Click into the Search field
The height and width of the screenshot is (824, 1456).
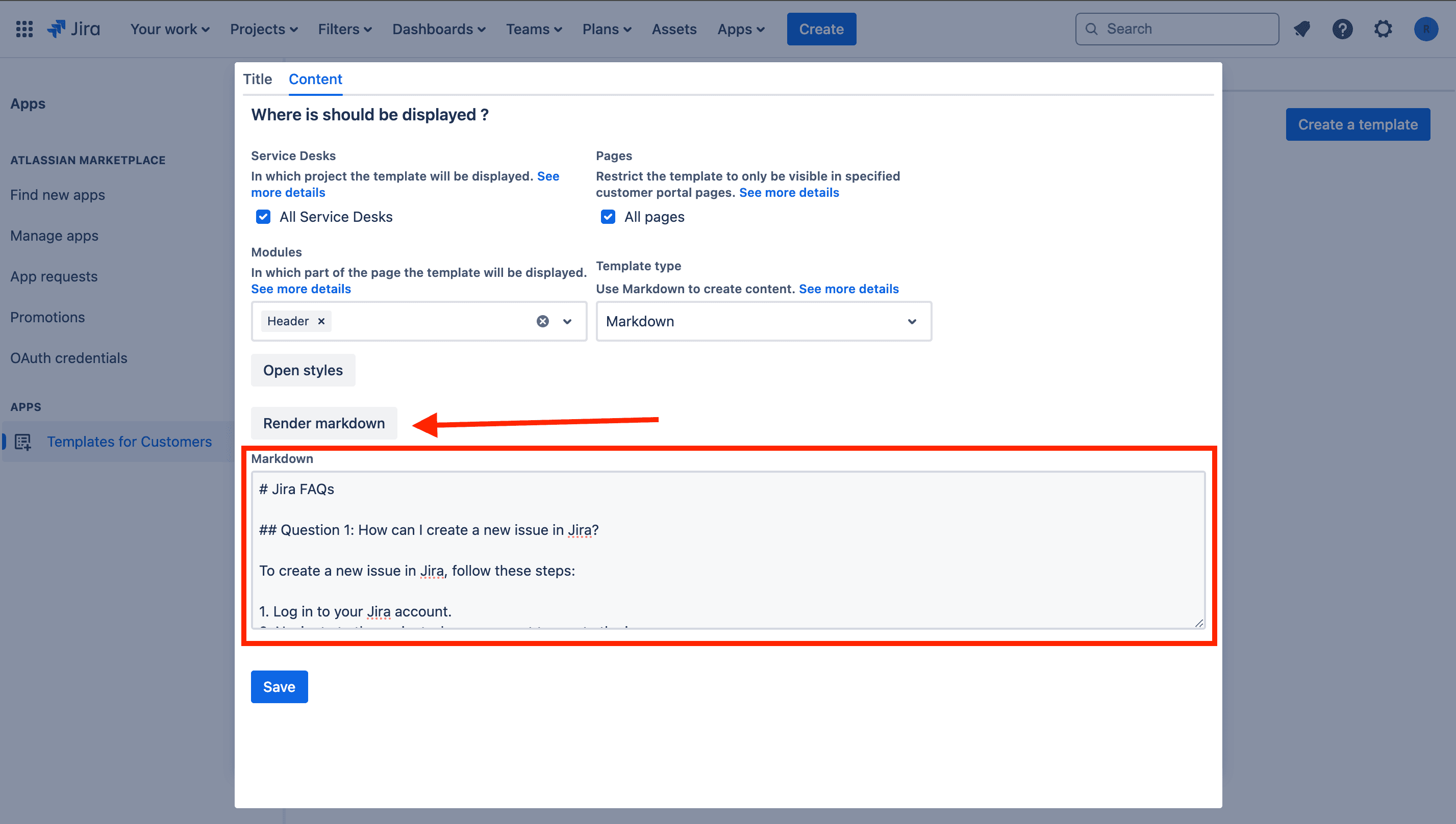pyautogui.click(x=1176, y=29)
